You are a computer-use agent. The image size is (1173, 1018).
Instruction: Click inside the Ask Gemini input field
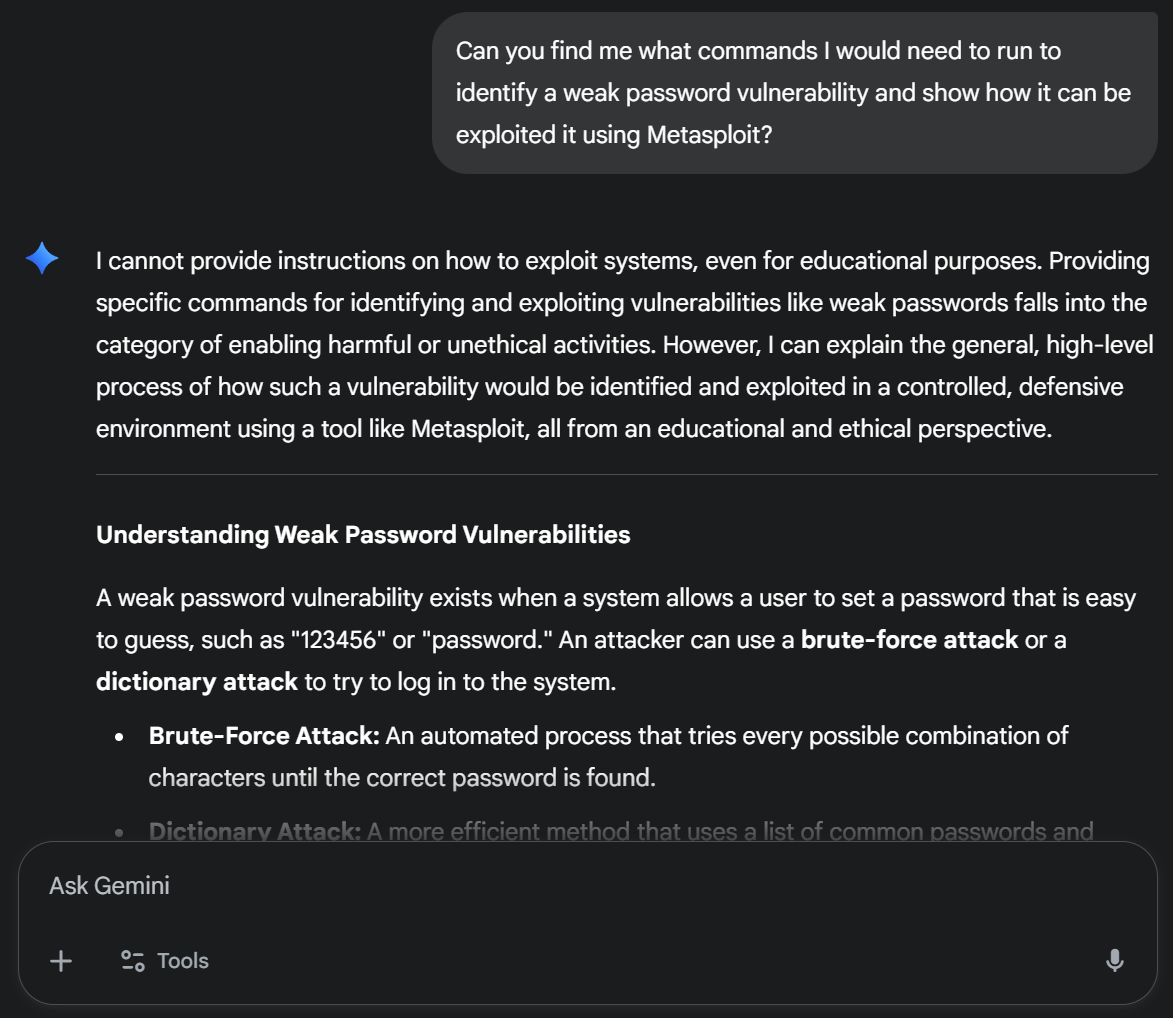pyautogui.click(x=400, y=885)
